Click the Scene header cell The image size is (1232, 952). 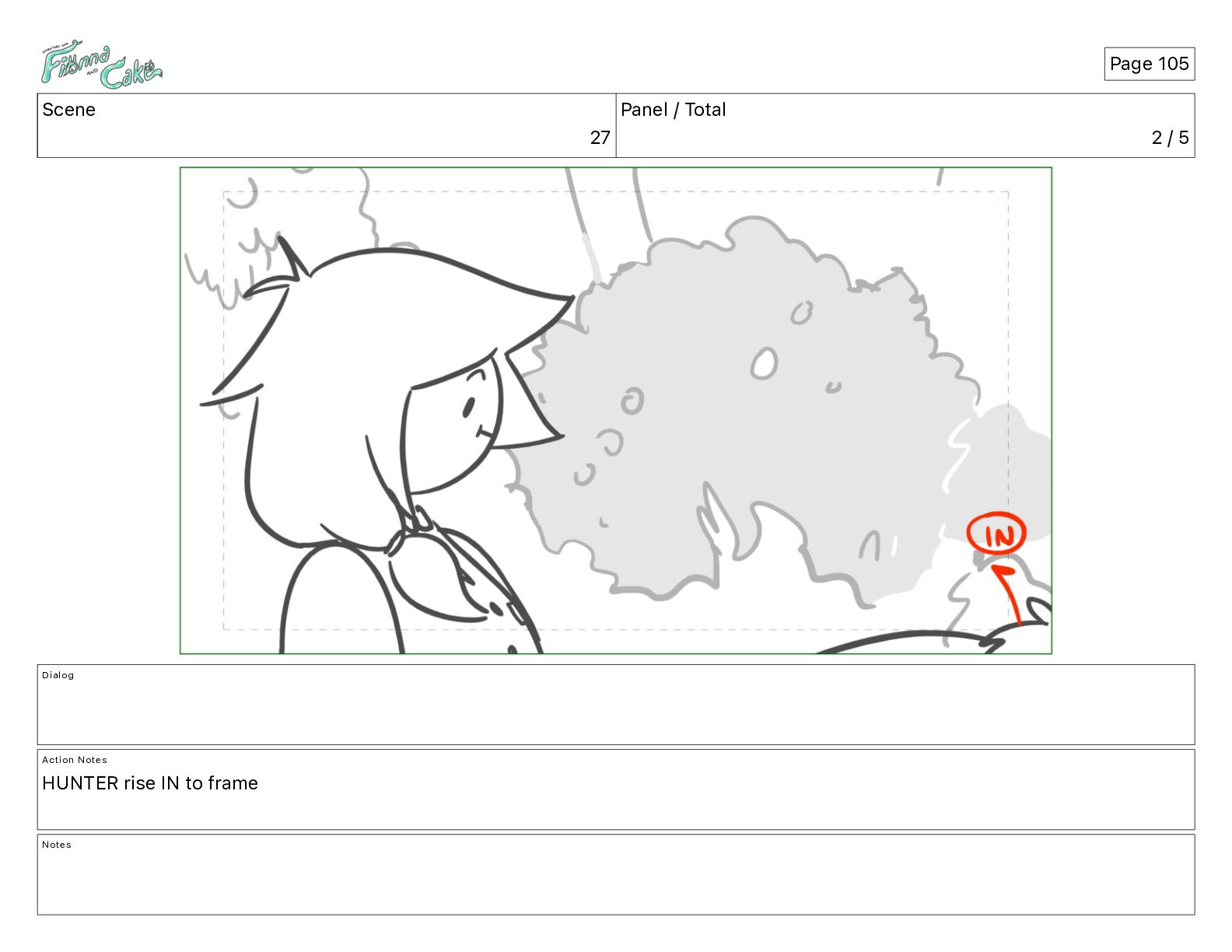point(327,126)
